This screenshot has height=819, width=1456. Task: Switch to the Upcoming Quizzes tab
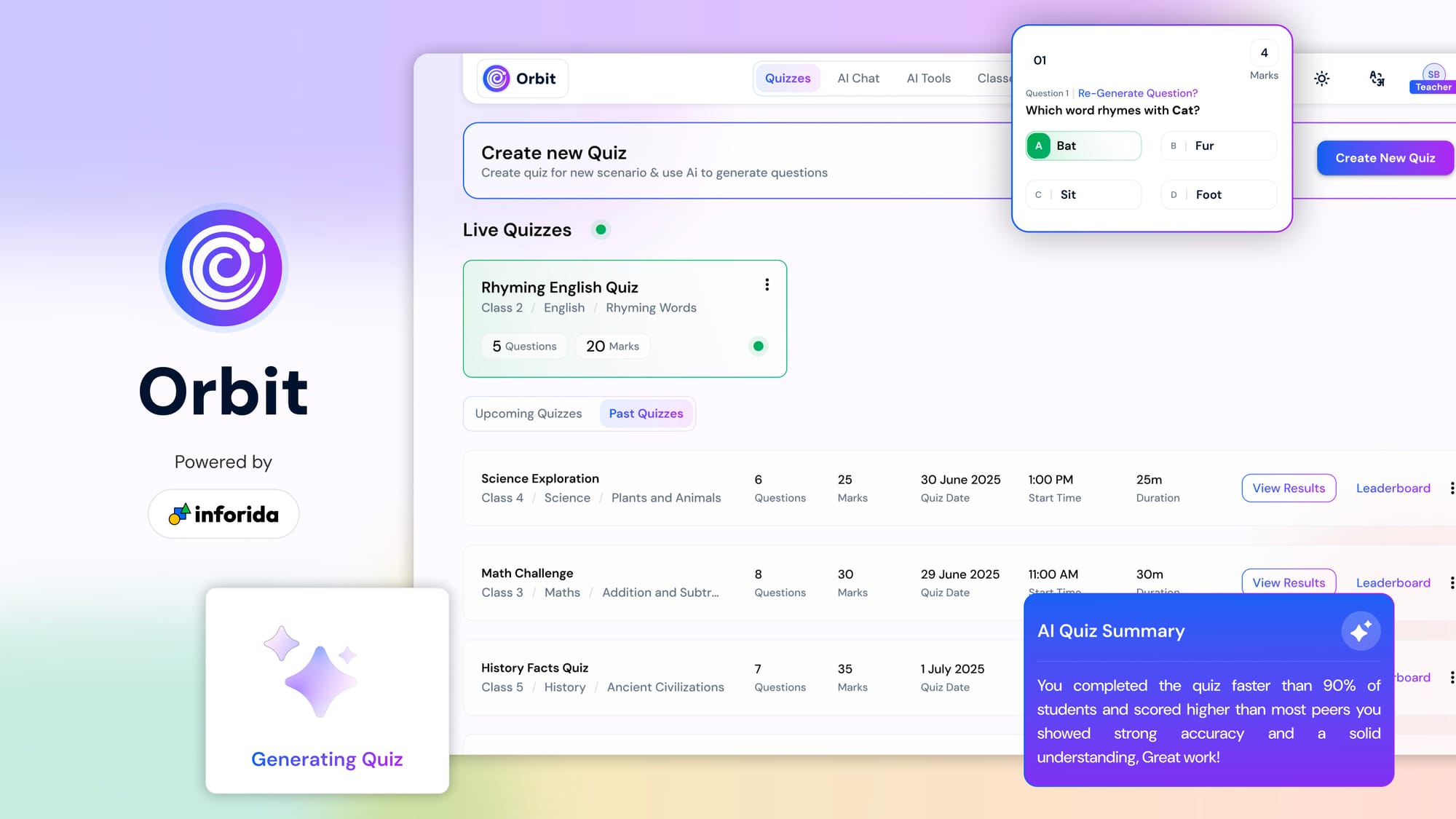528,414
